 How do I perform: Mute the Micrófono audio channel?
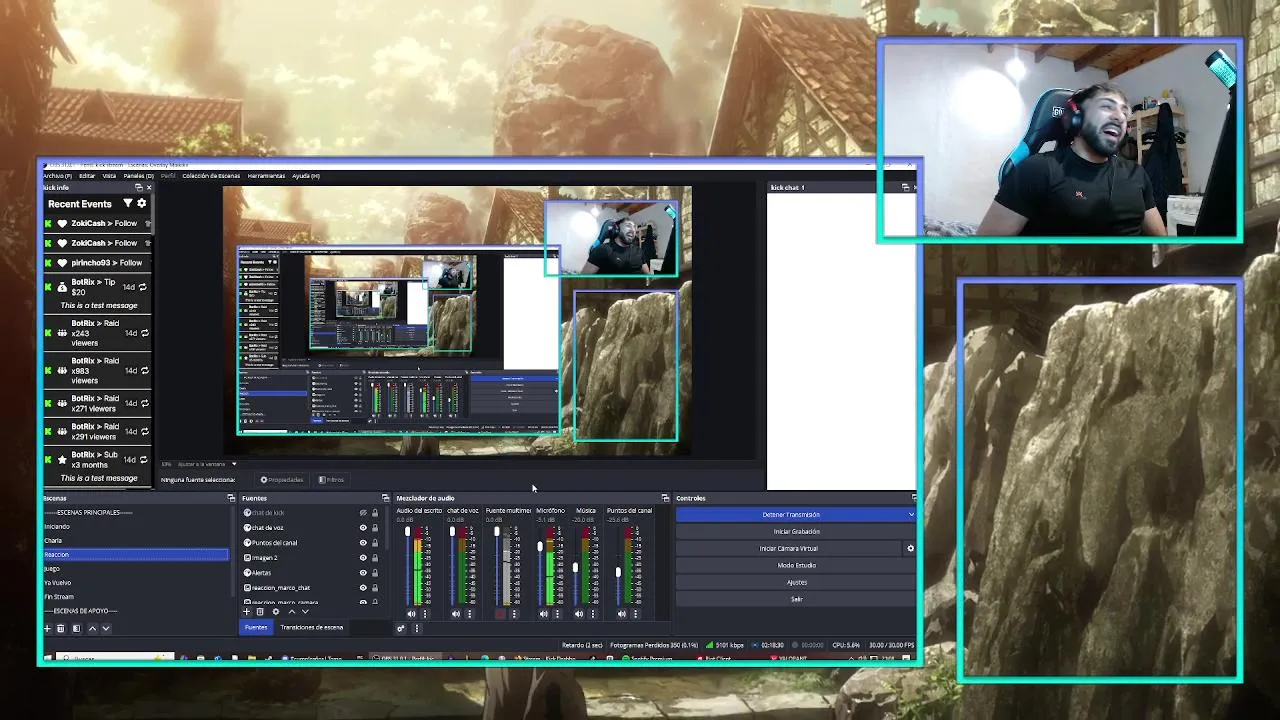544,614
